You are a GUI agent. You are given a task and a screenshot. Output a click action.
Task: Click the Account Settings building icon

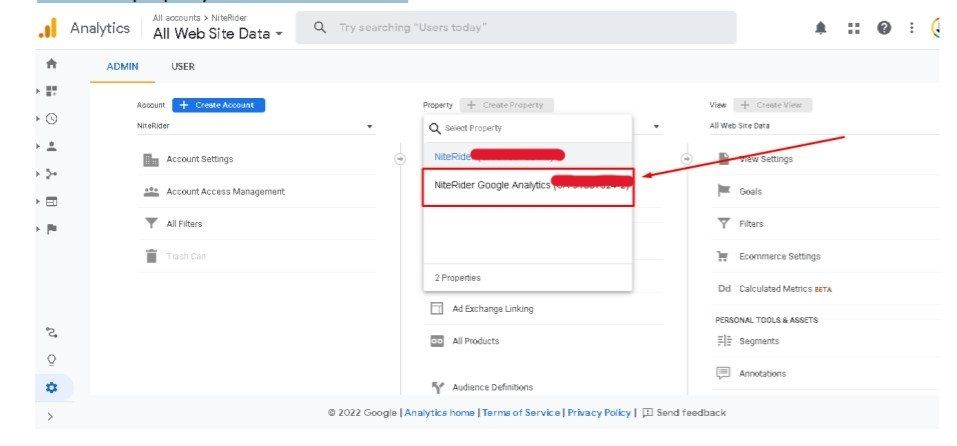(151, 159)
